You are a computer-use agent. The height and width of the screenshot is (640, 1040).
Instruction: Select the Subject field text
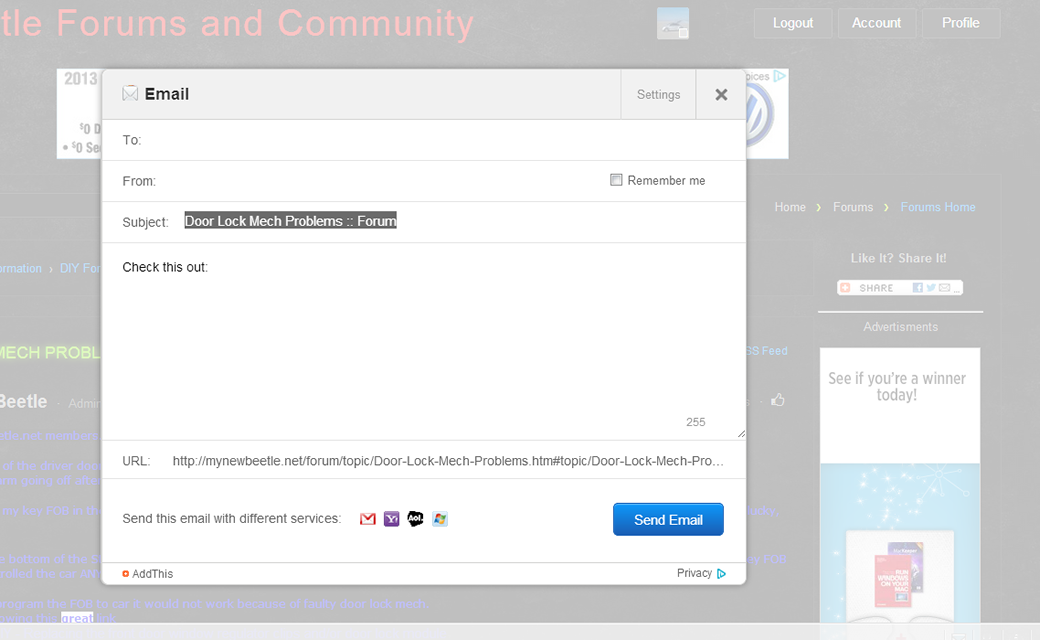pos(291,221)
